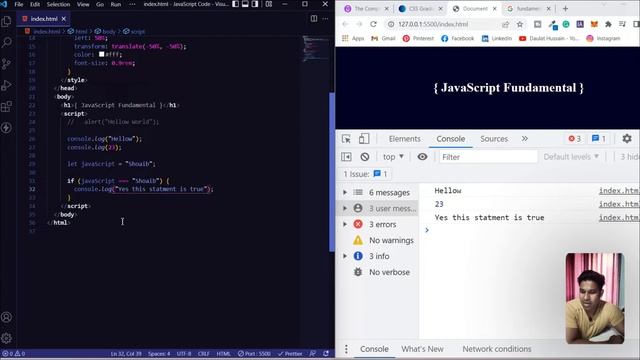Open the File menu
Screen dimensions: 640x360
tap(19, 4)
